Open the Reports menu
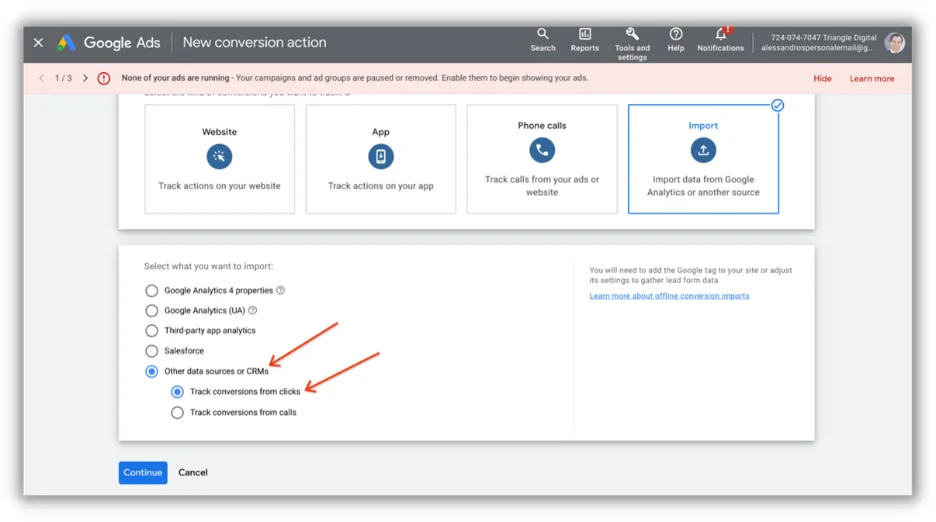 point(584,39)
